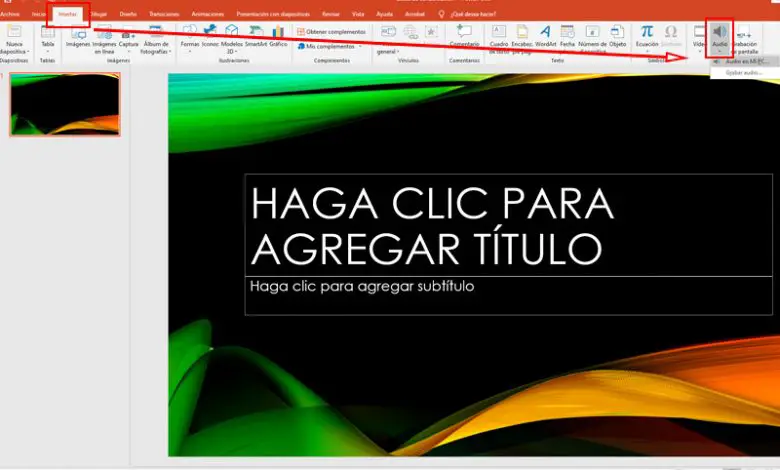
Task: Choose the Captura screenshot tool
Action: pos(128,39)
